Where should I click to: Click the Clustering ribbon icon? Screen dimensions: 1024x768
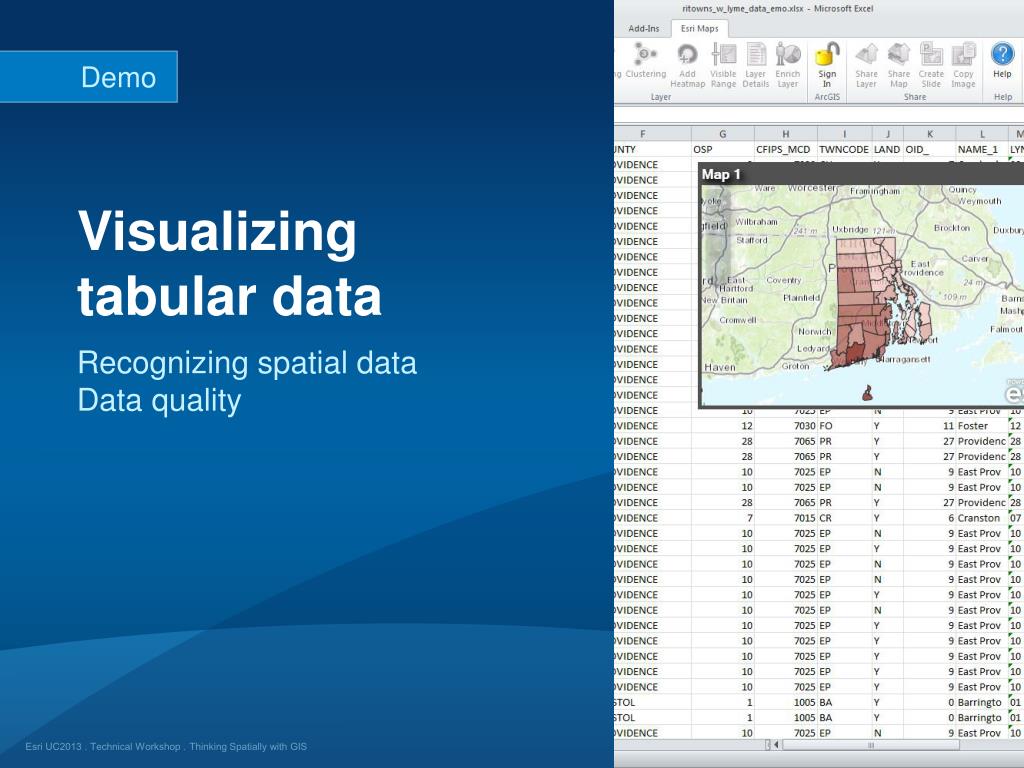pos(645,60)
